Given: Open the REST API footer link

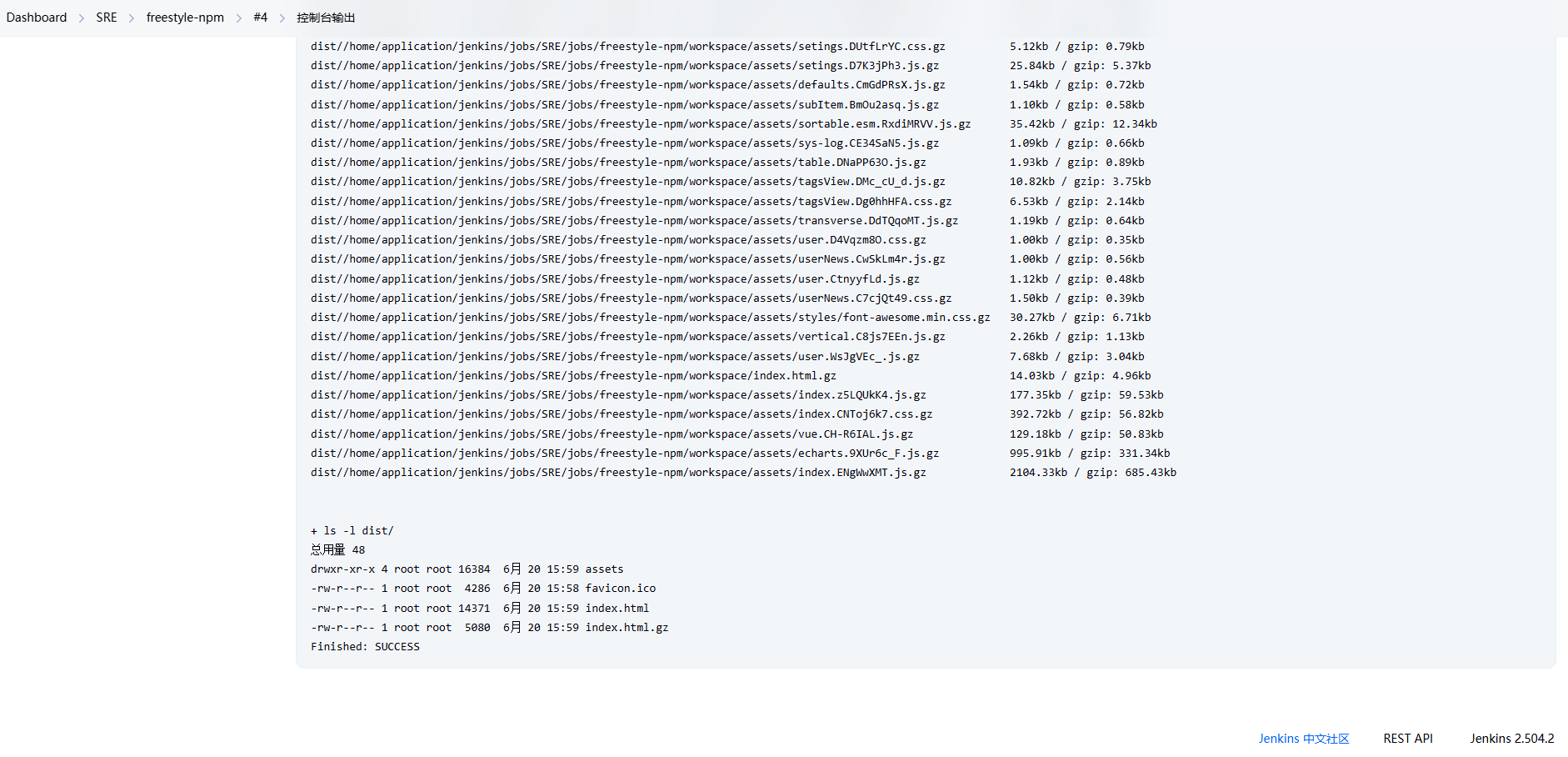Looking at the screenshot, I should (1408, 739).
